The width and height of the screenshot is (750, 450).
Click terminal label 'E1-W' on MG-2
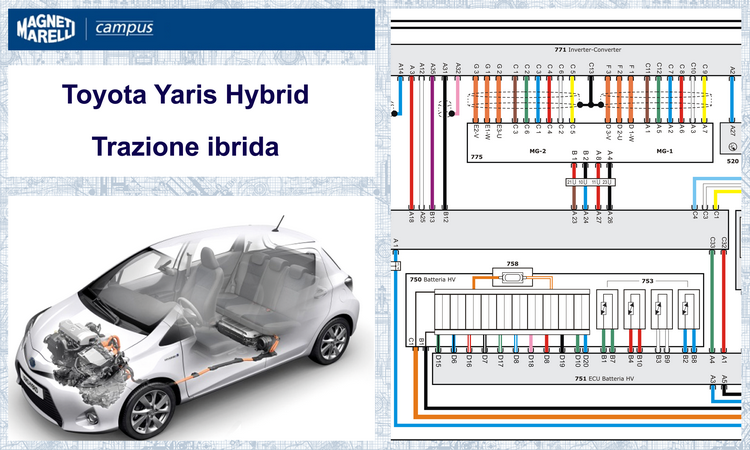point(487,132)
